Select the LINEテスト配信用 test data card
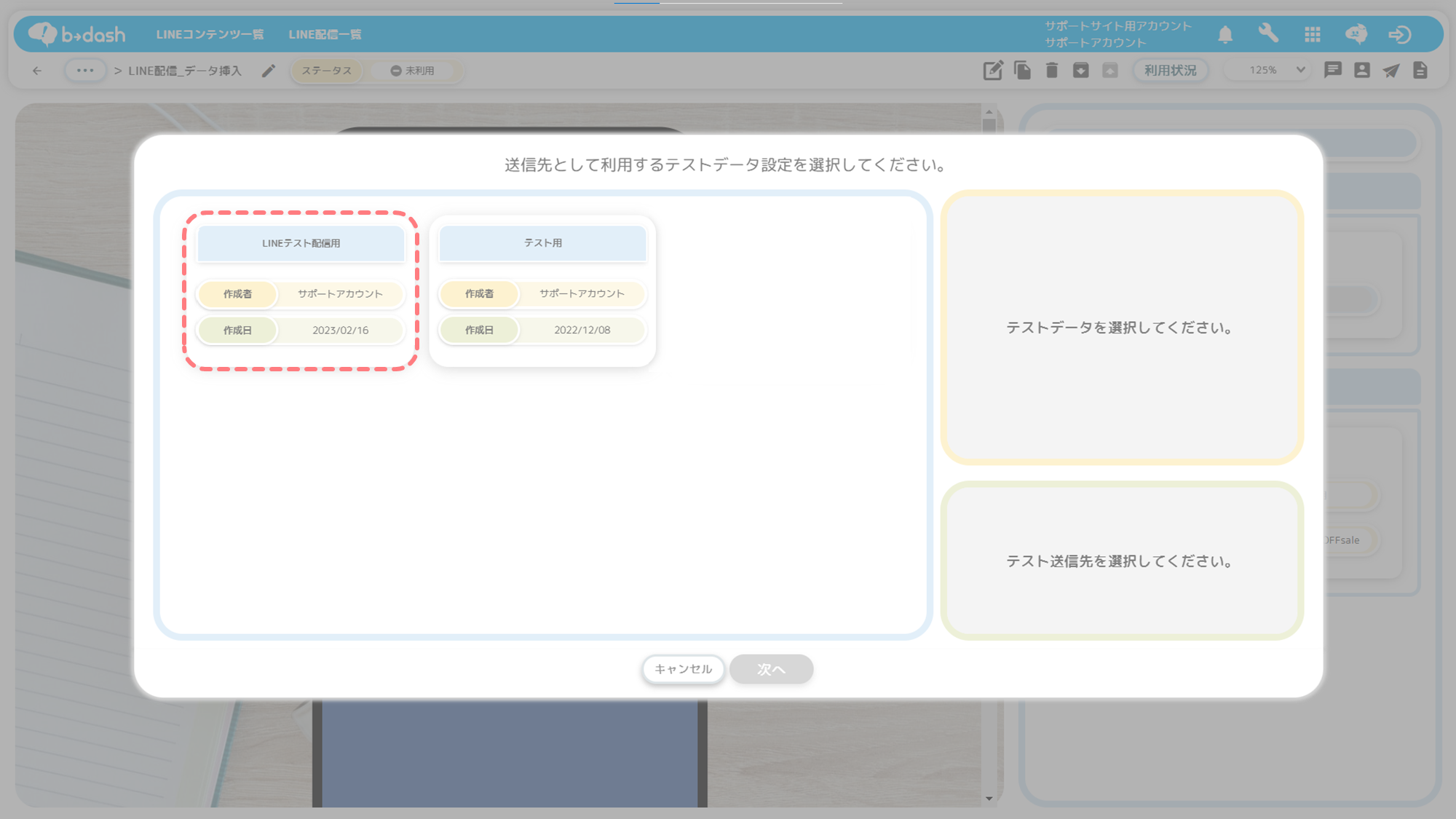The height and width of the screenshot is (819, 1456). 301,291
